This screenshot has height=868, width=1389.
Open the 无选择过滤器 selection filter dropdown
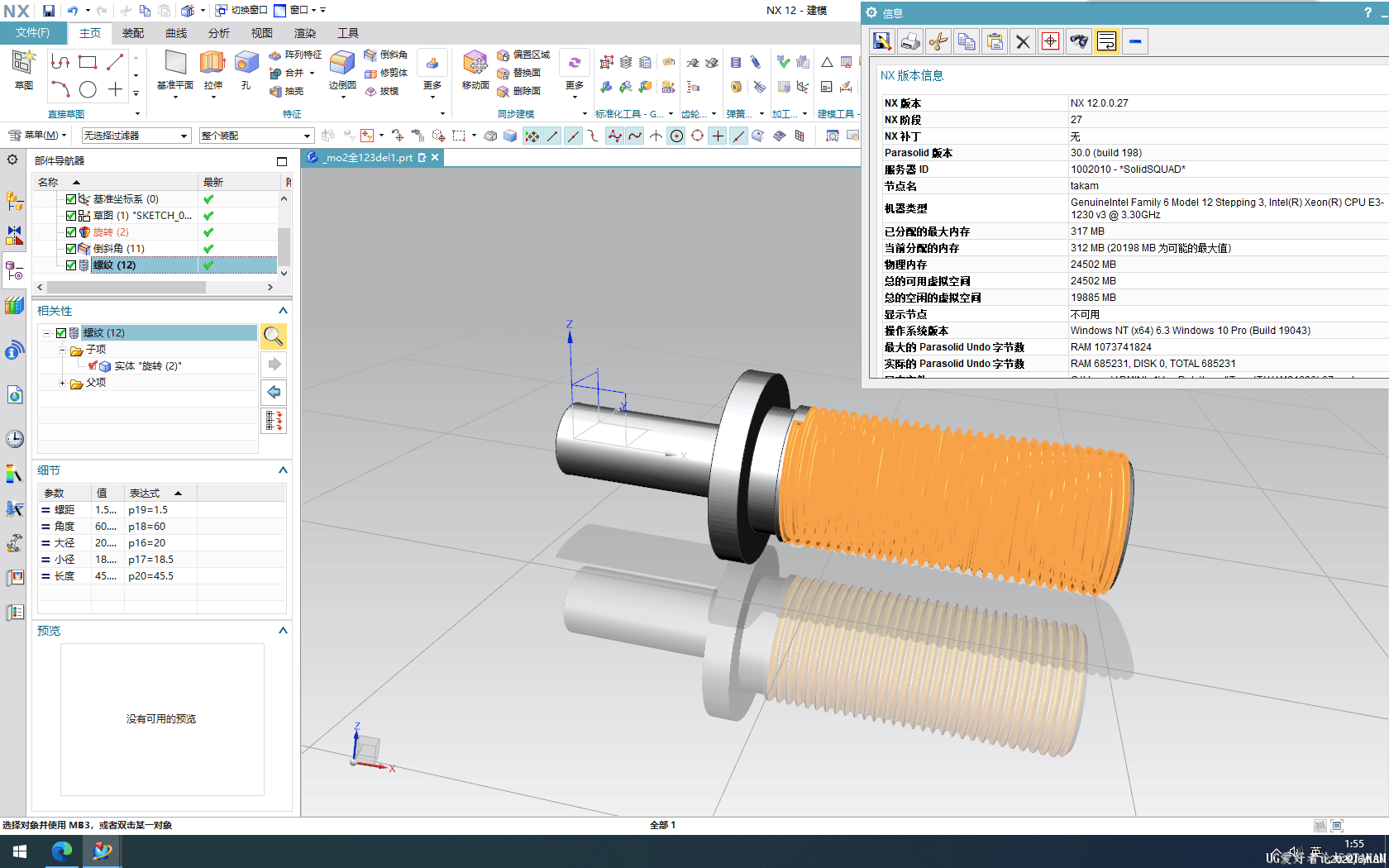pos(136,136)
